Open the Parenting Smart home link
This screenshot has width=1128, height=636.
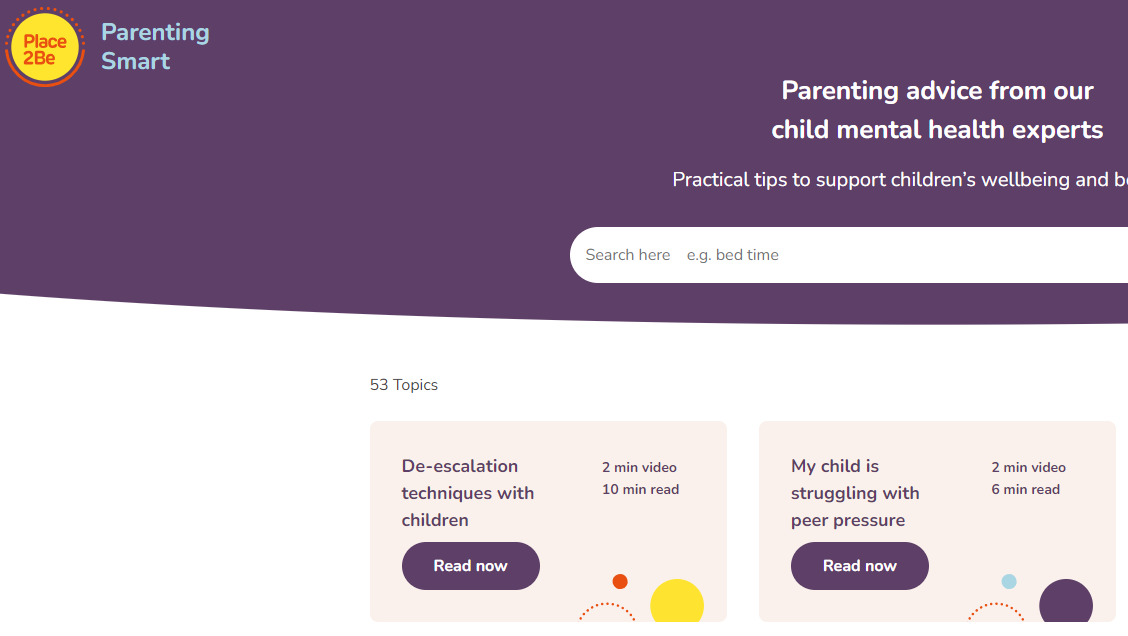(x=155, y=47)
